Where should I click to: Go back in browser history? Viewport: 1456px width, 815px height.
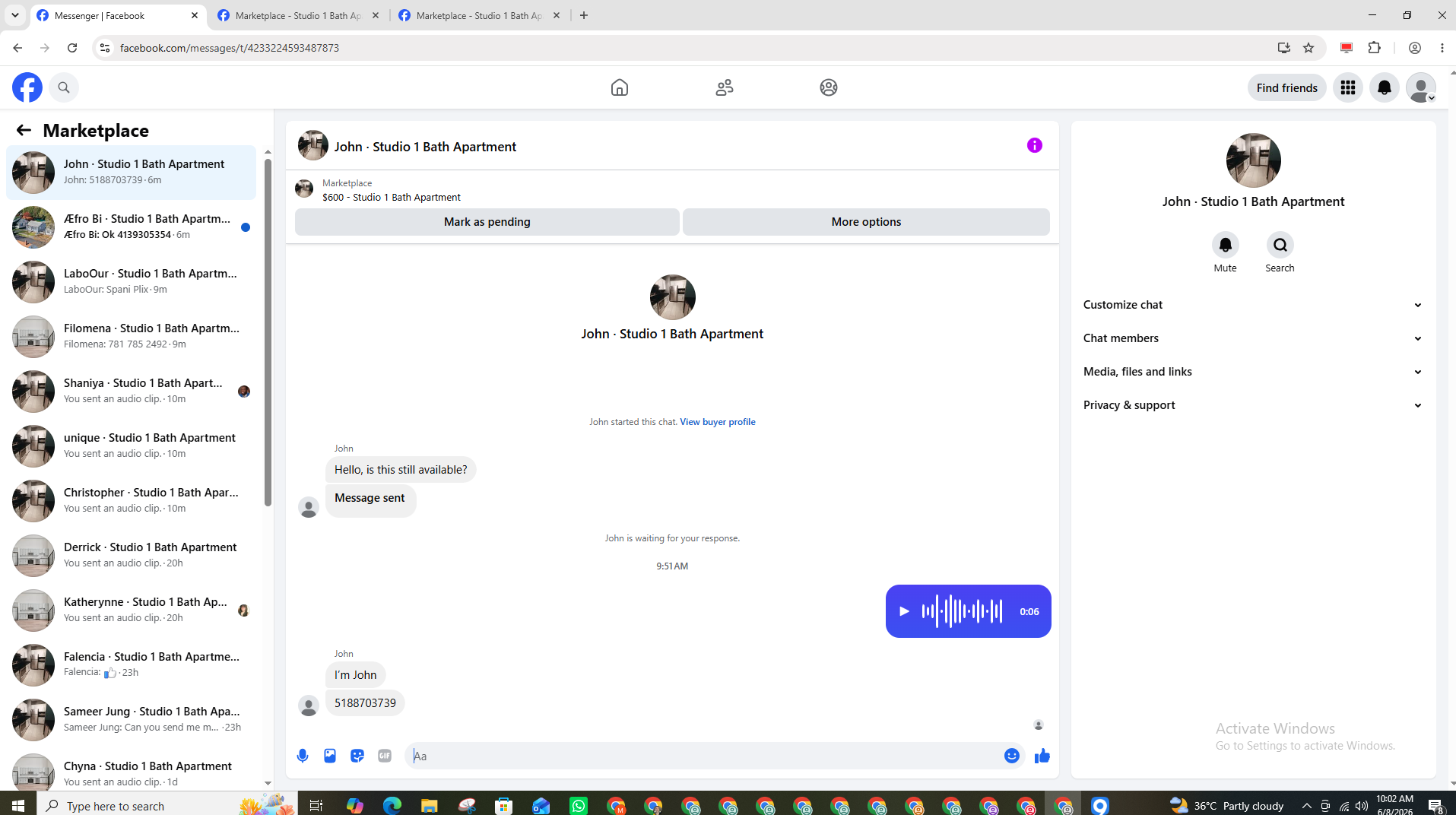(17, 48)
